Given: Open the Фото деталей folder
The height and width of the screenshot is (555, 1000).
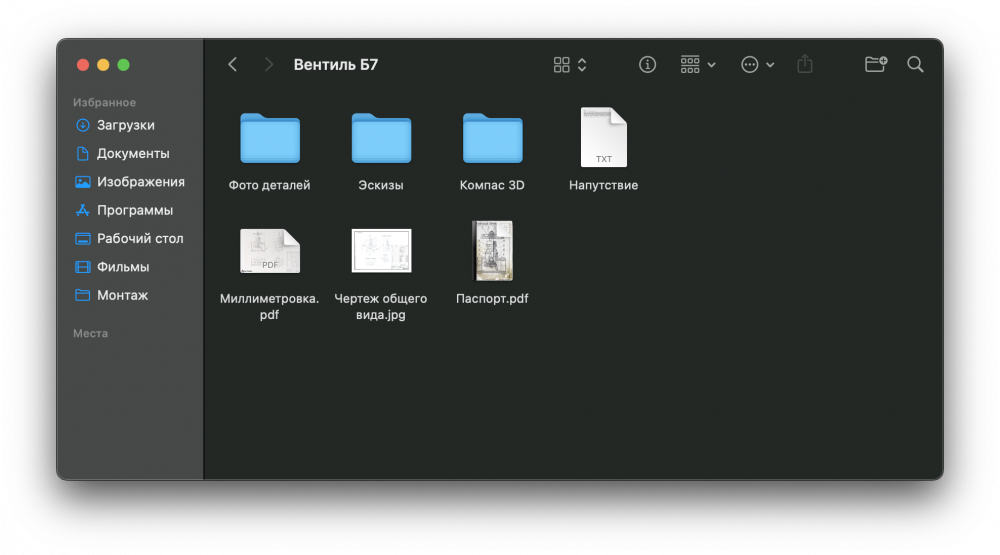Looking at the screenshot, I should (270, 138).
